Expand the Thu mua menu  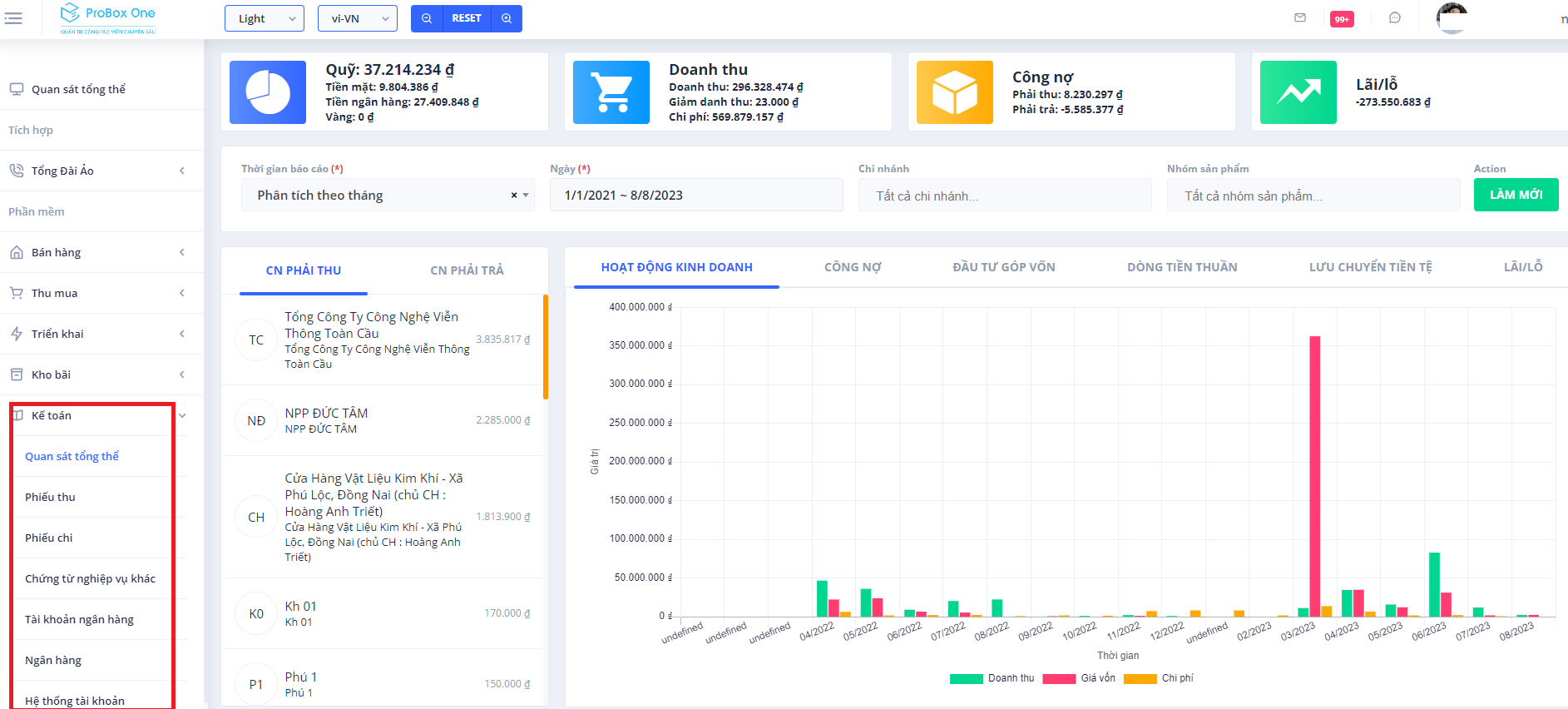tap(101, 293)
